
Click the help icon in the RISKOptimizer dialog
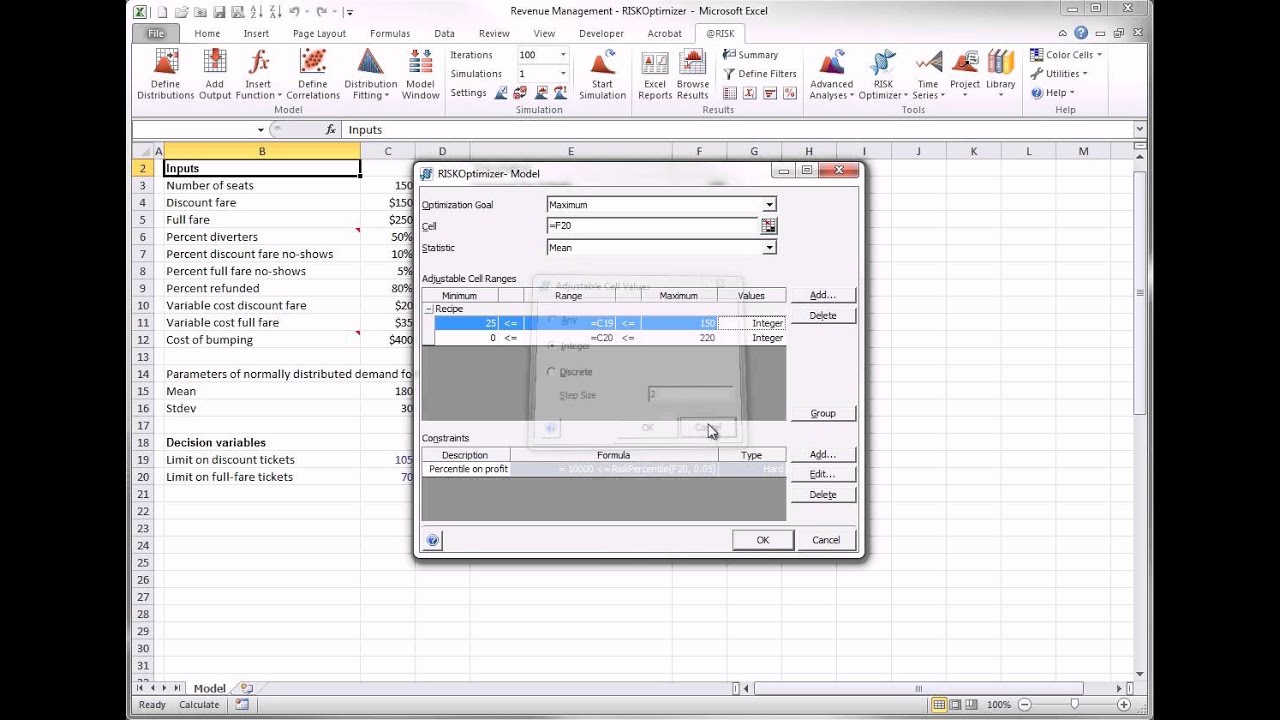click(x=432, y=540)
